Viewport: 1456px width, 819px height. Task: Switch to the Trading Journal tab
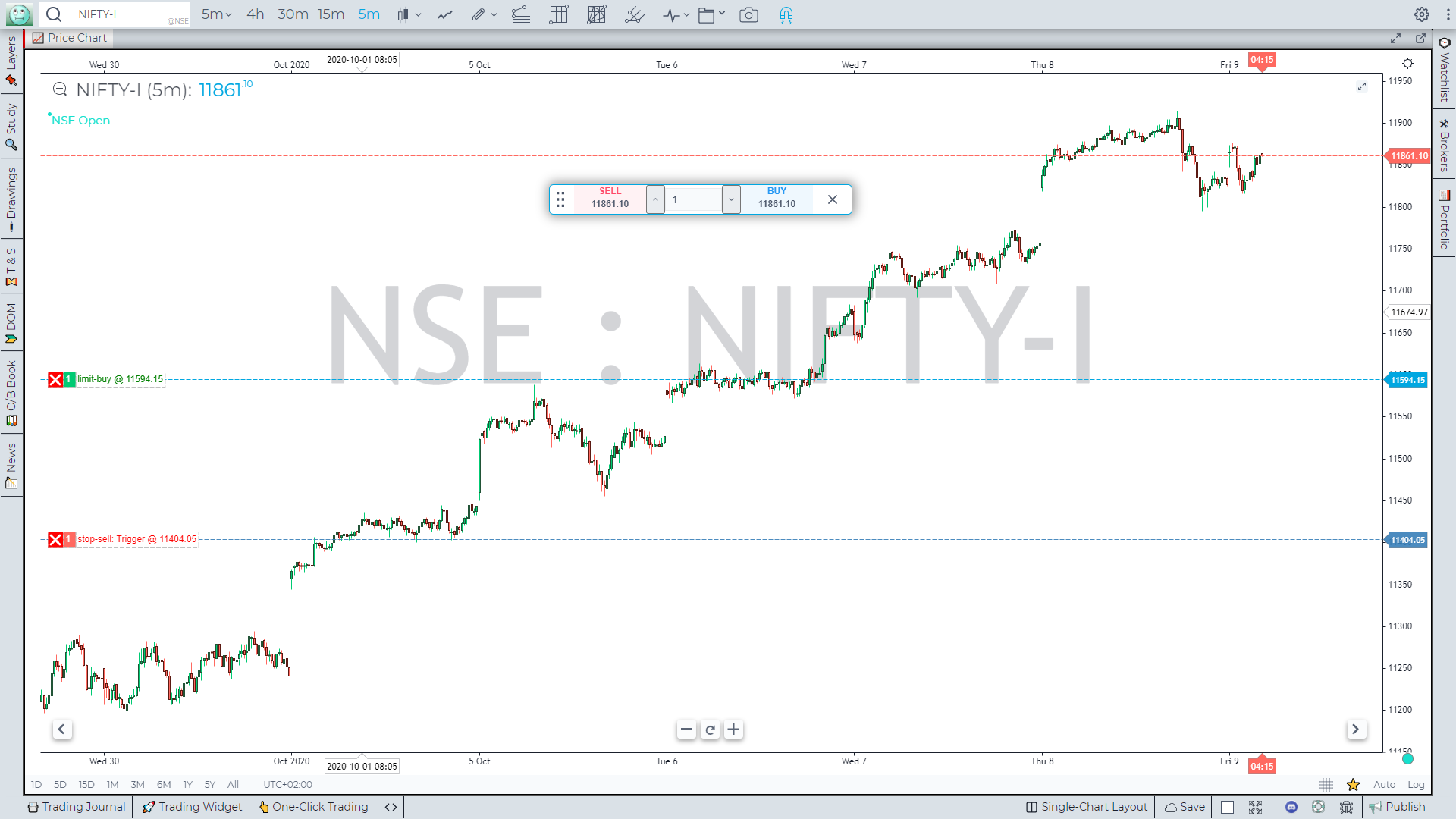click(76, 807)
